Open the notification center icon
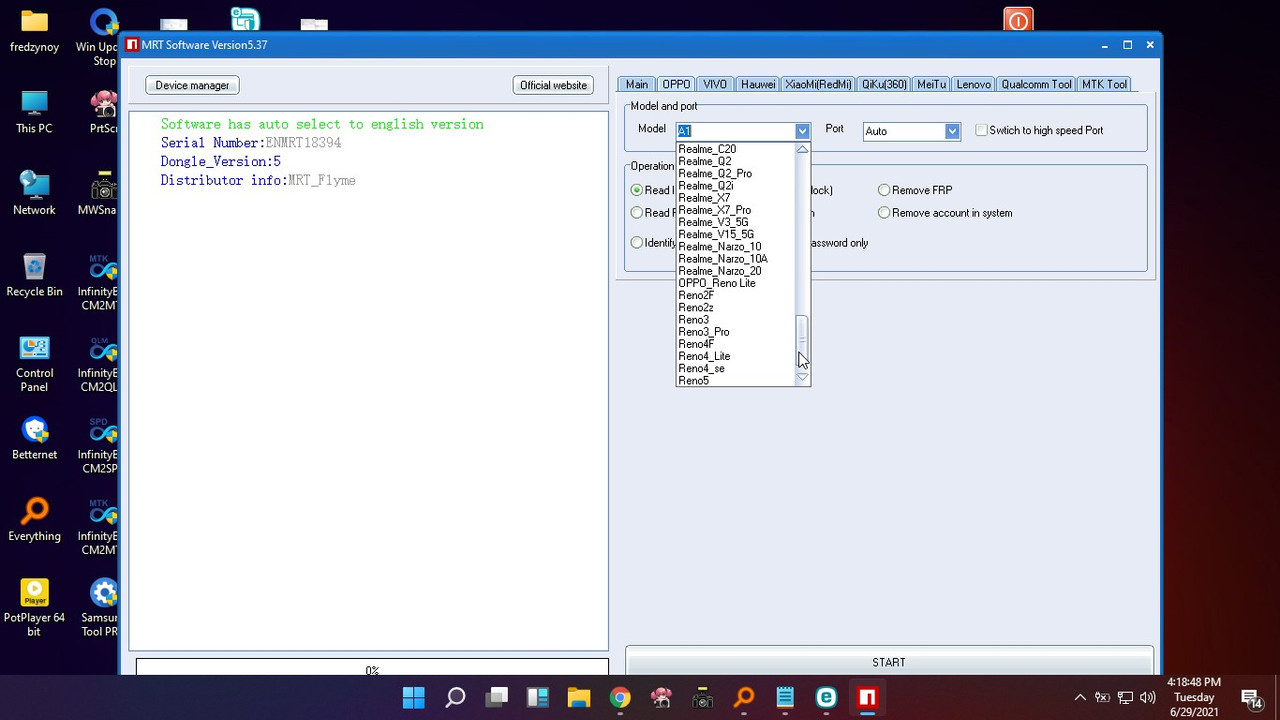 pos(1251,697)
